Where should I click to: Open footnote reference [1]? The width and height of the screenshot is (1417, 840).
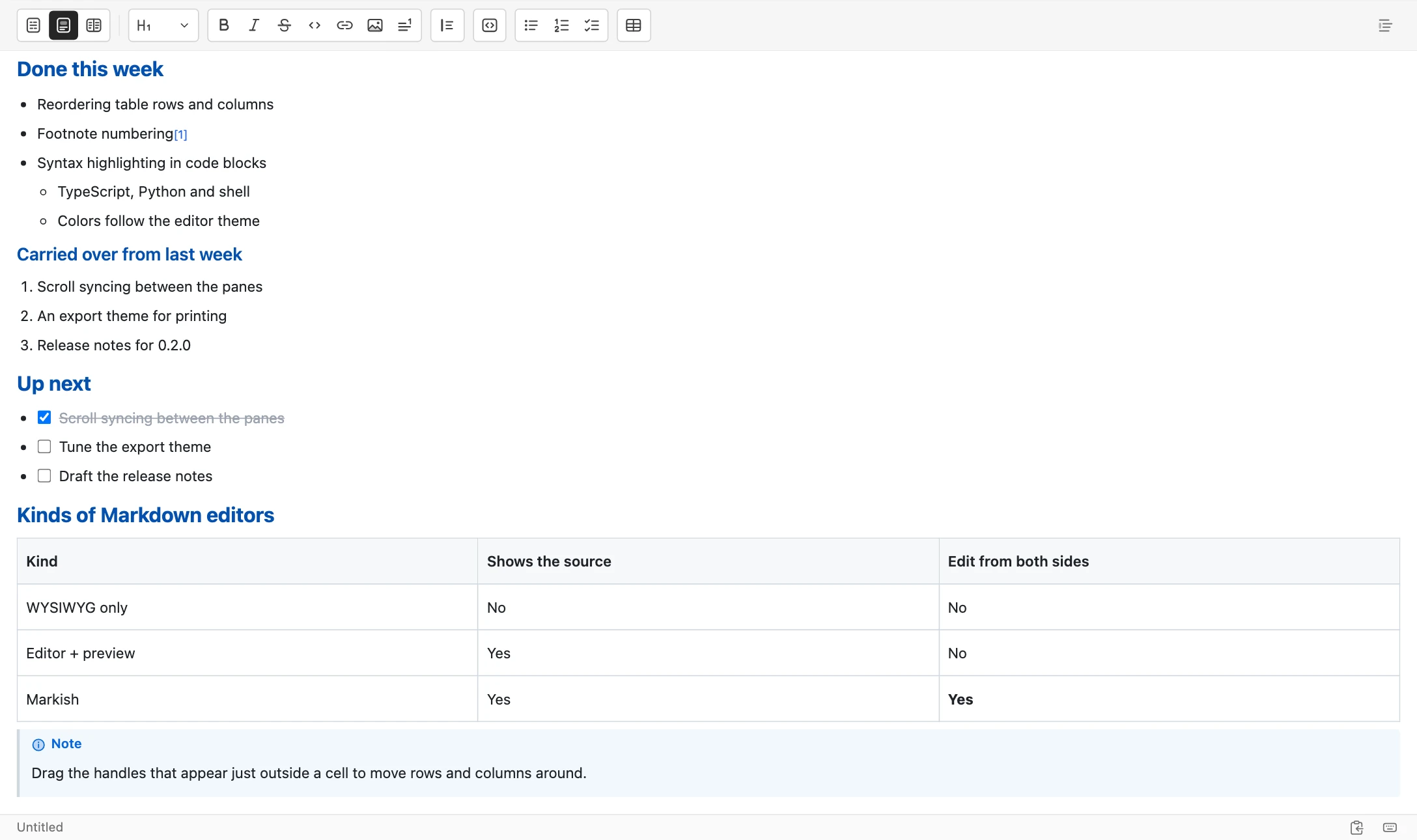point(180,135)
